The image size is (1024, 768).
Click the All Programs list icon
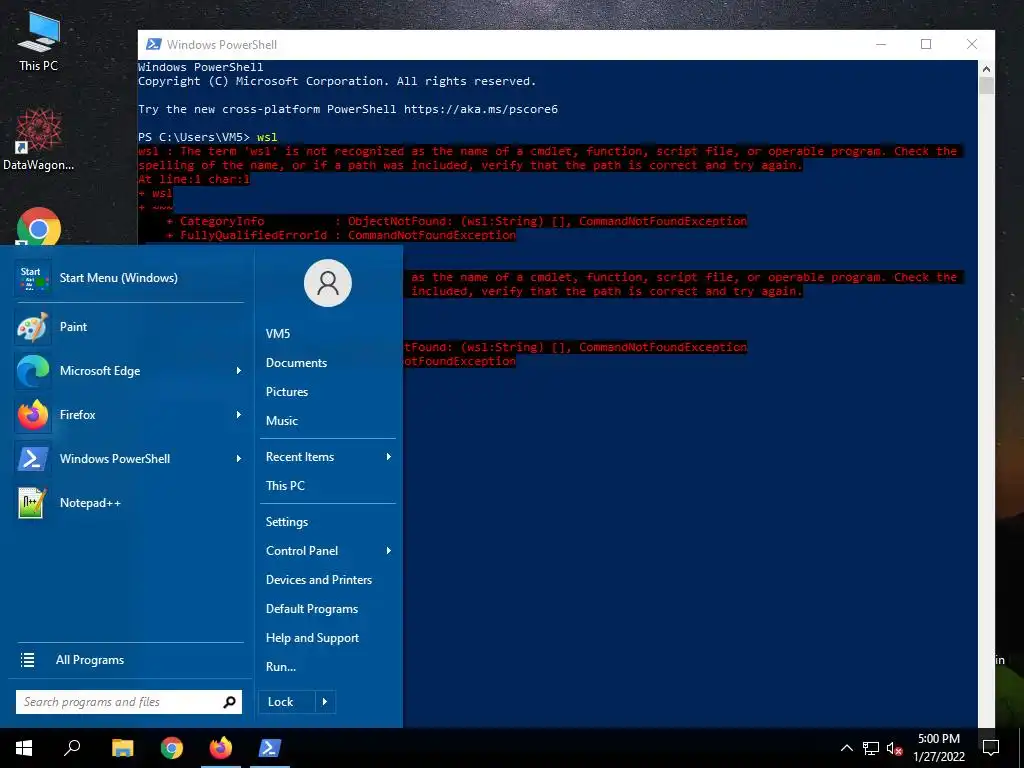click(x=27, y=660)
